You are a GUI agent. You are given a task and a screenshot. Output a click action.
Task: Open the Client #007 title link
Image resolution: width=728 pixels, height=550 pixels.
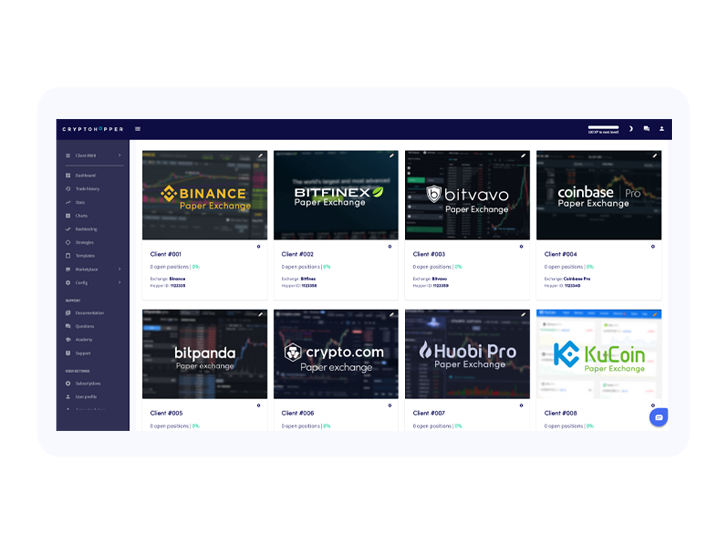point(429,413)
